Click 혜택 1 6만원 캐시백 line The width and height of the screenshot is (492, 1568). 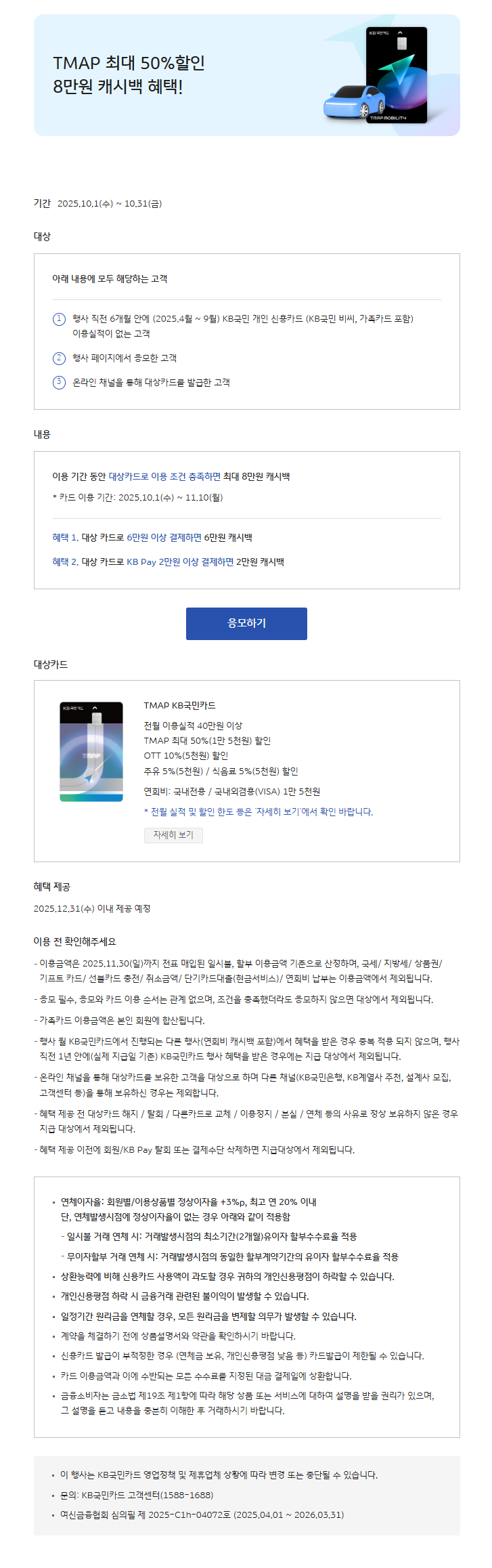[x=152, y=537]
